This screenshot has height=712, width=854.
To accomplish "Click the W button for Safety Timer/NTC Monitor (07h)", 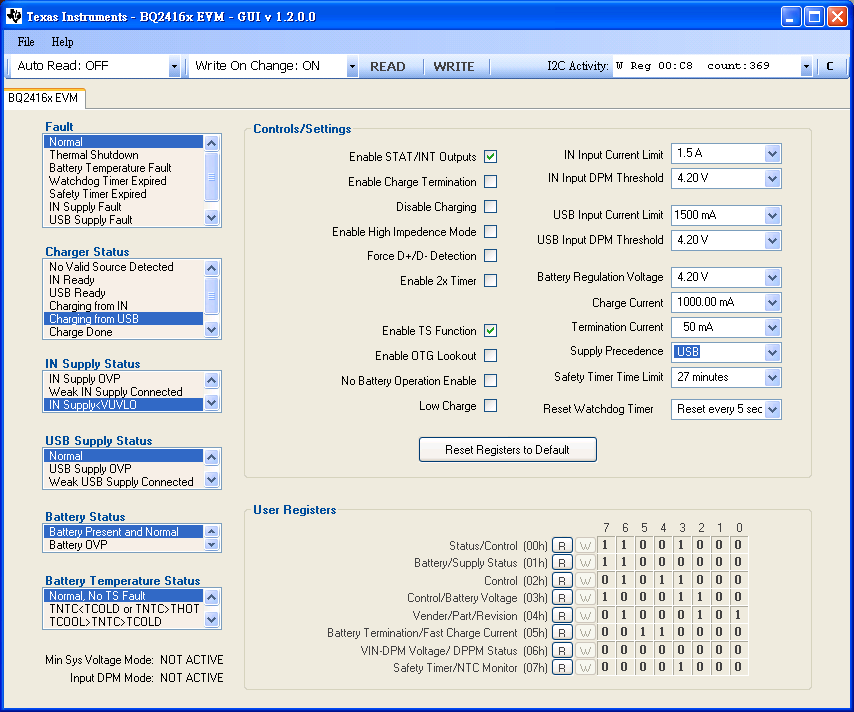I will coord(585,667).
